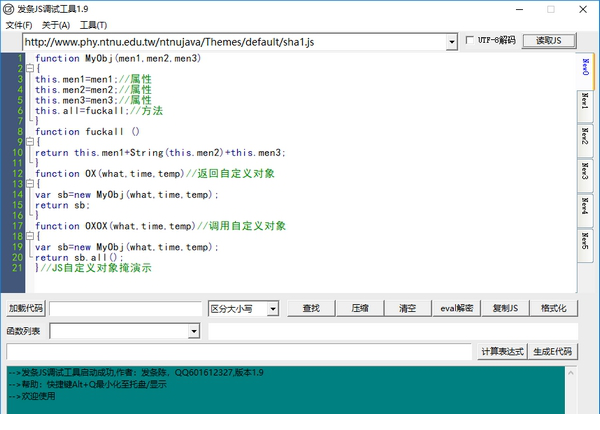
Task: Toggle the UTF-8解码 checkbox
Action: tap(471, 41)
